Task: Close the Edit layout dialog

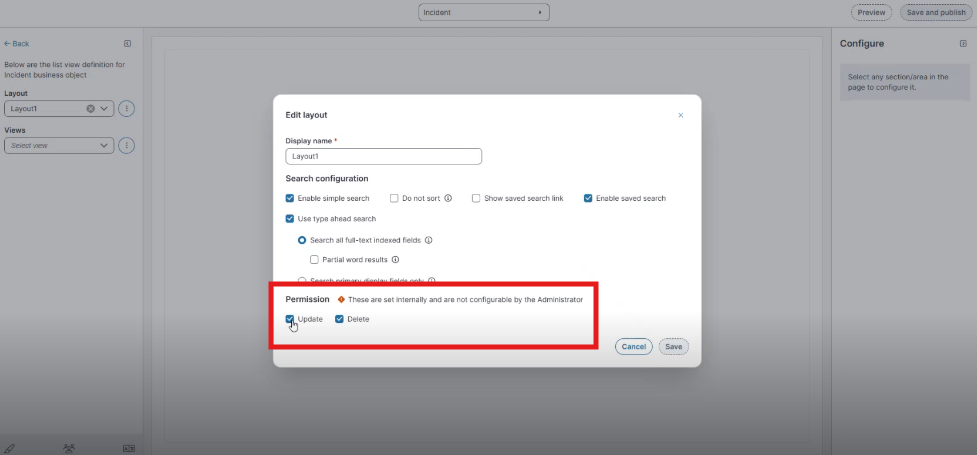Action: pos(680,115)
